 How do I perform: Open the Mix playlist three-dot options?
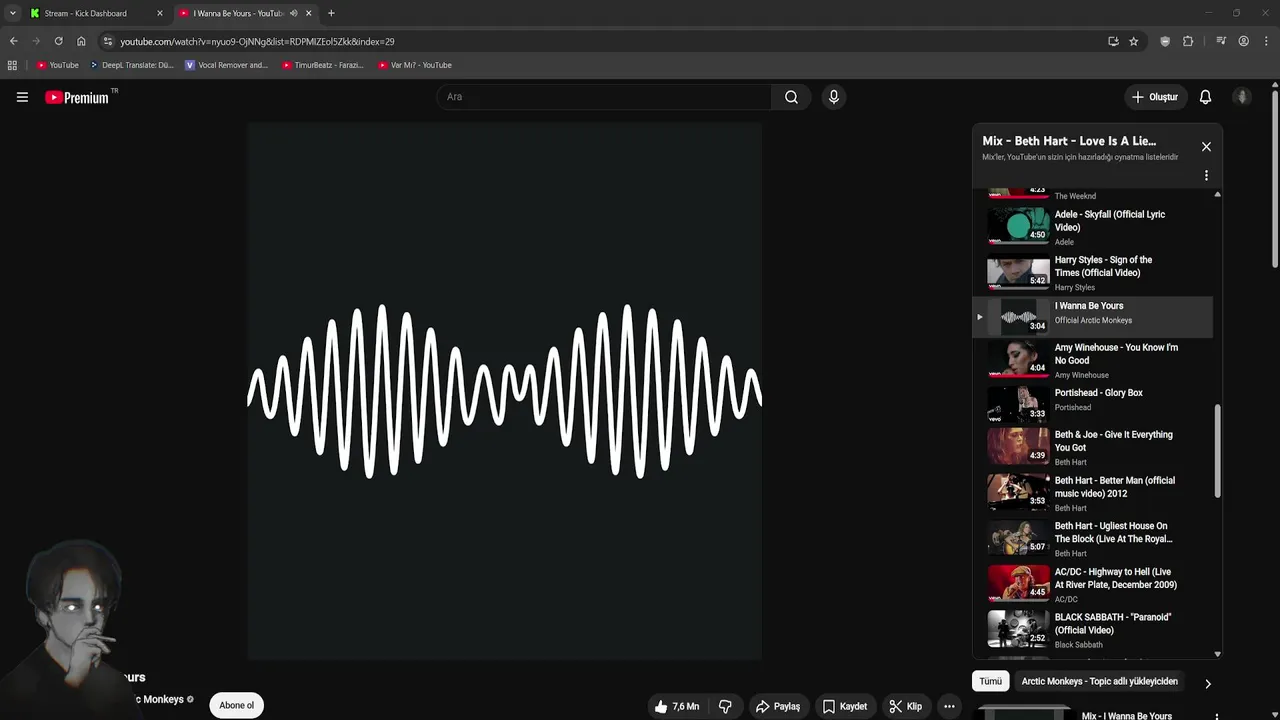point(1206,175)
